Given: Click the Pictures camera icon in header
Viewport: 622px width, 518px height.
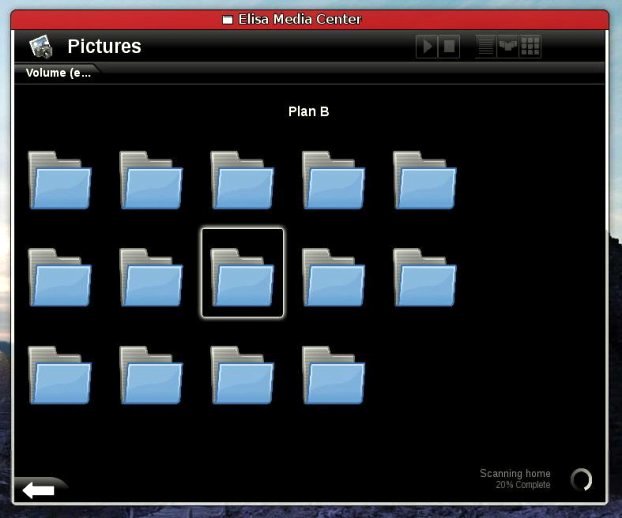Looking at the screenshot, I should pos(40,46).
